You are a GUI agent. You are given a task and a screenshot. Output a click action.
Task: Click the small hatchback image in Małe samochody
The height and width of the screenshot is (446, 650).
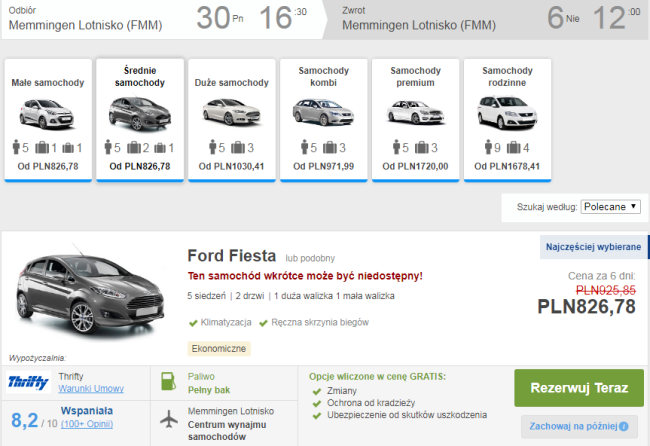(x=47, y=114)
